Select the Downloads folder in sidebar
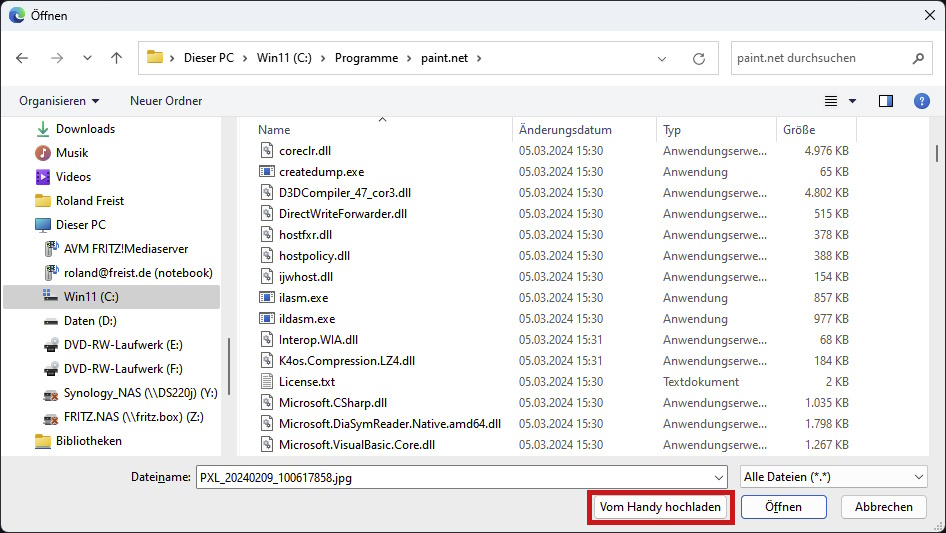The image size is (946, 533). point(85,129)
